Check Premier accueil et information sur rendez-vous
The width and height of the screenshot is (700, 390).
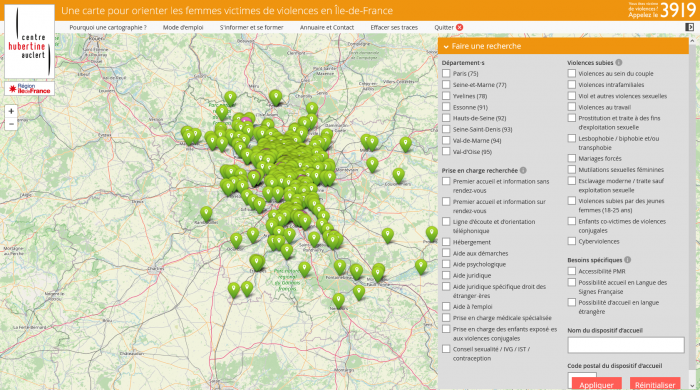click(x=446, y=201)
